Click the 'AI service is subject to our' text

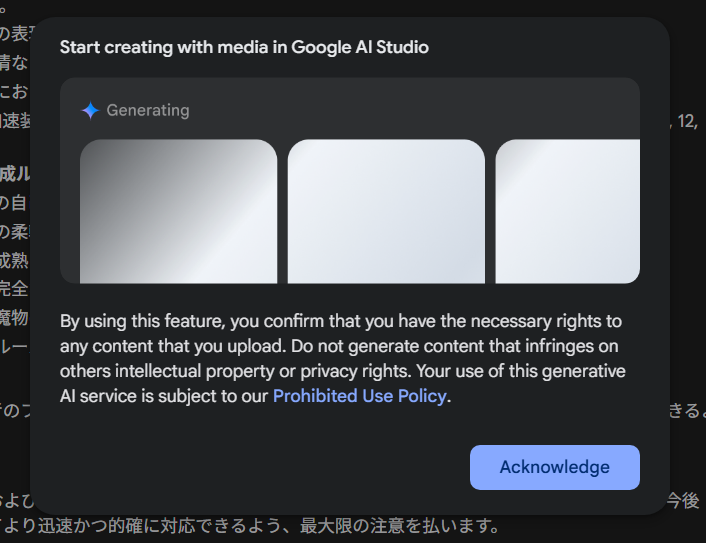(x=165, y=396)
